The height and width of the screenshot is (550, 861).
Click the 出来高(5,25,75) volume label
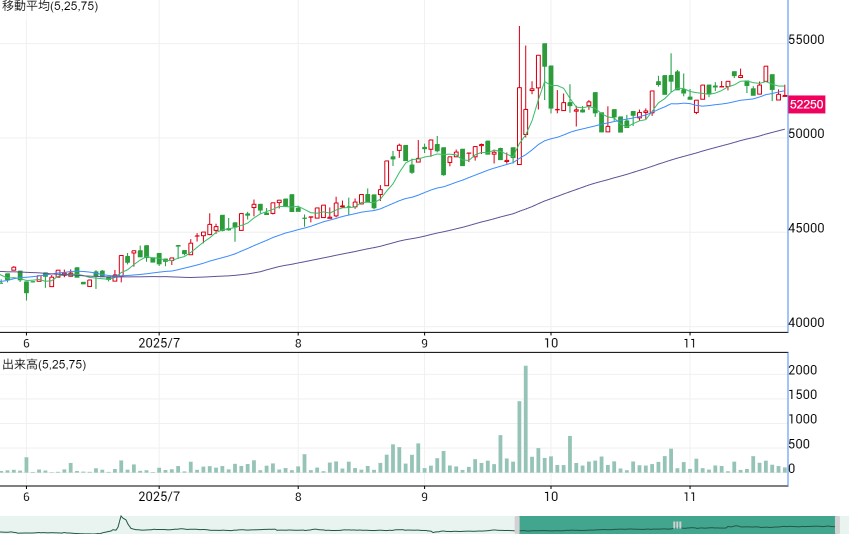(x=44, y=364)
